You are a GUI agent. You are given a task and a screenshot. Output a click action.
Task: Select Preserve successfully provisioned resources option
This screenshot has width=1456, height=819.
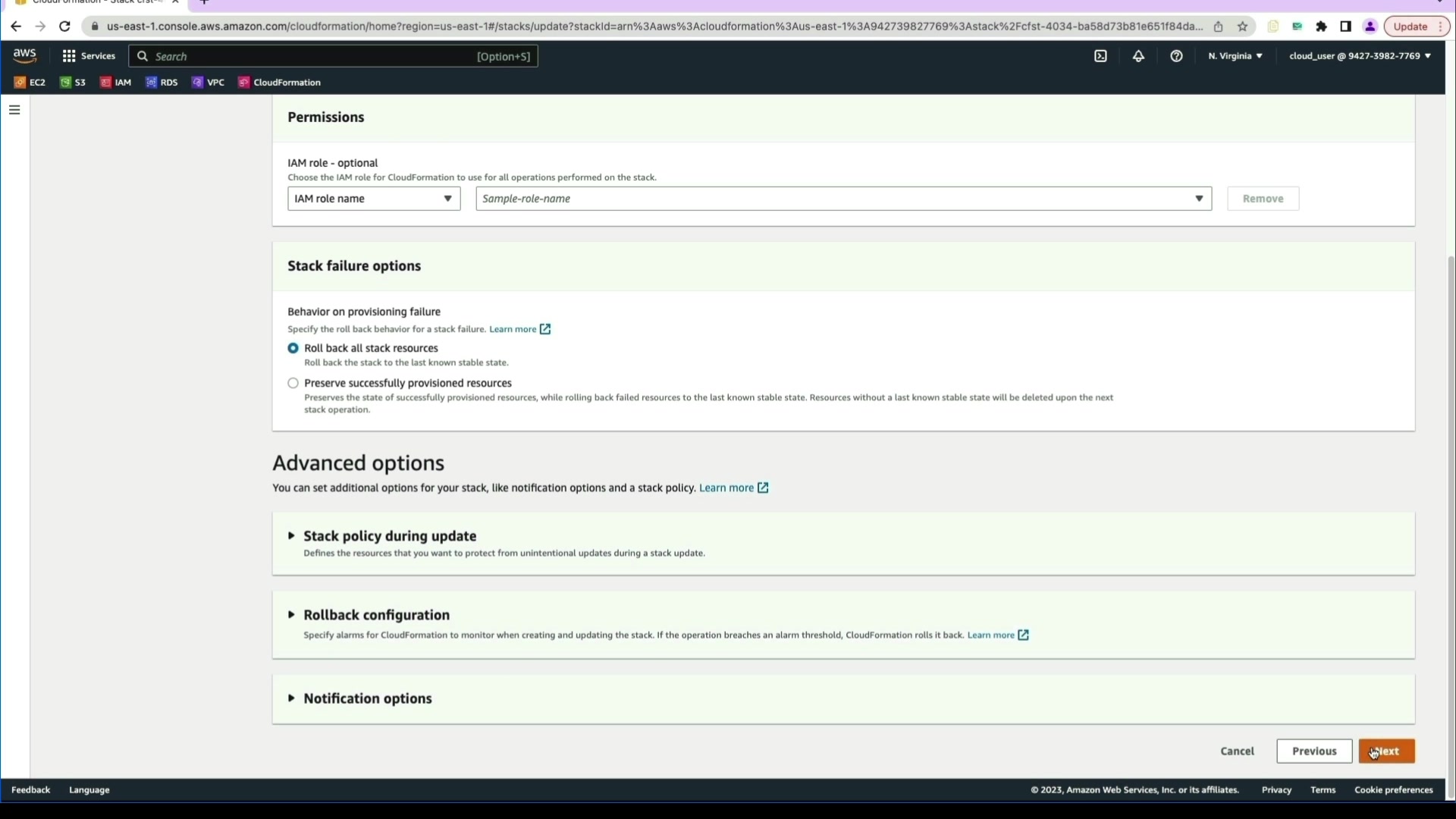(293, 383)
